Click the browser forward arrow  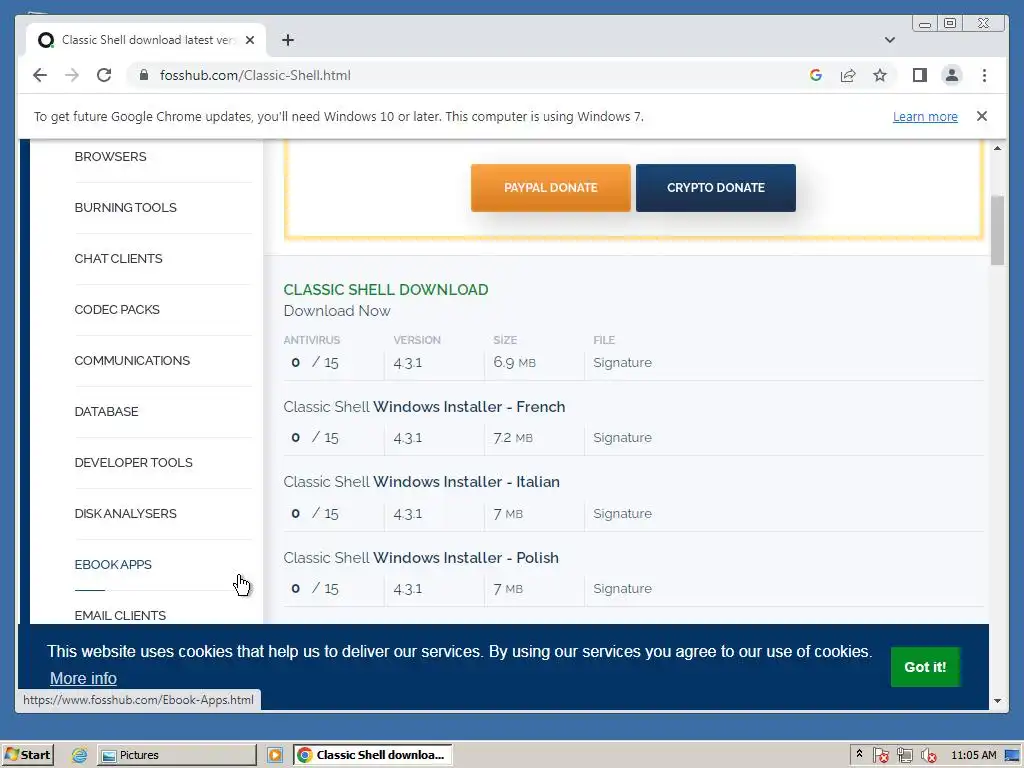pos(72,75)
